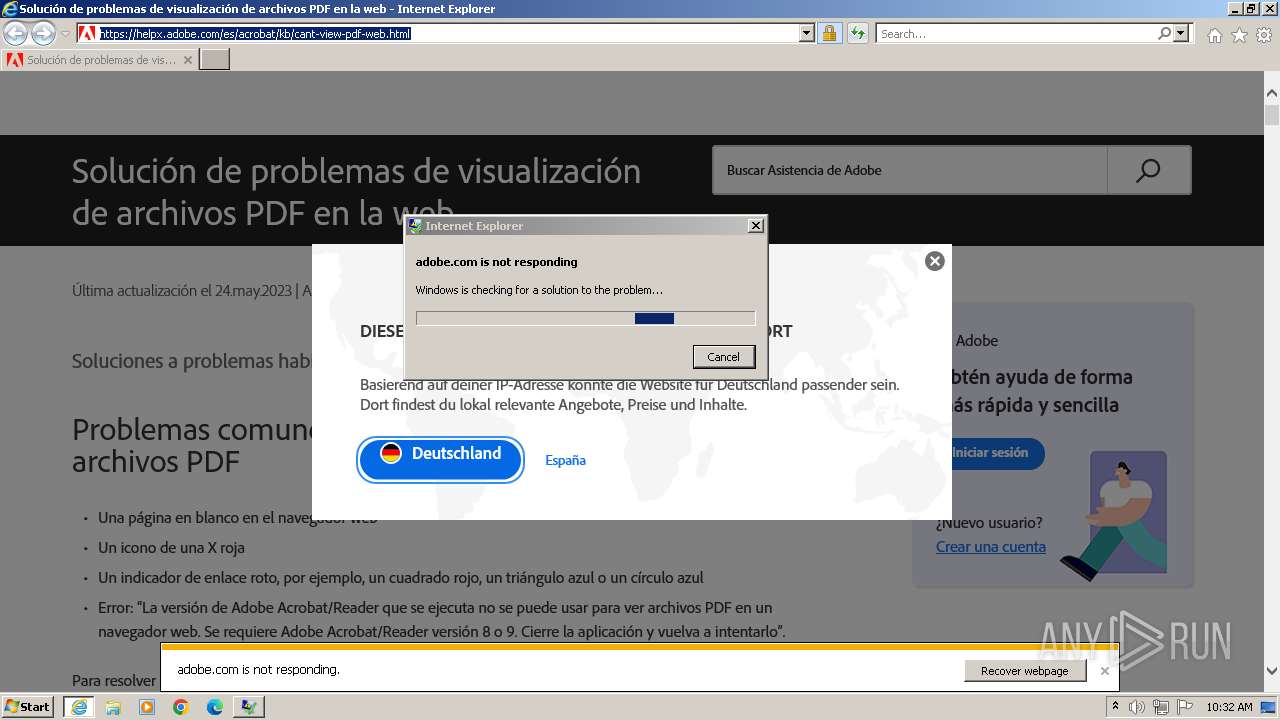Click the list item 'Un icono de una X roja'

[171, 548]
